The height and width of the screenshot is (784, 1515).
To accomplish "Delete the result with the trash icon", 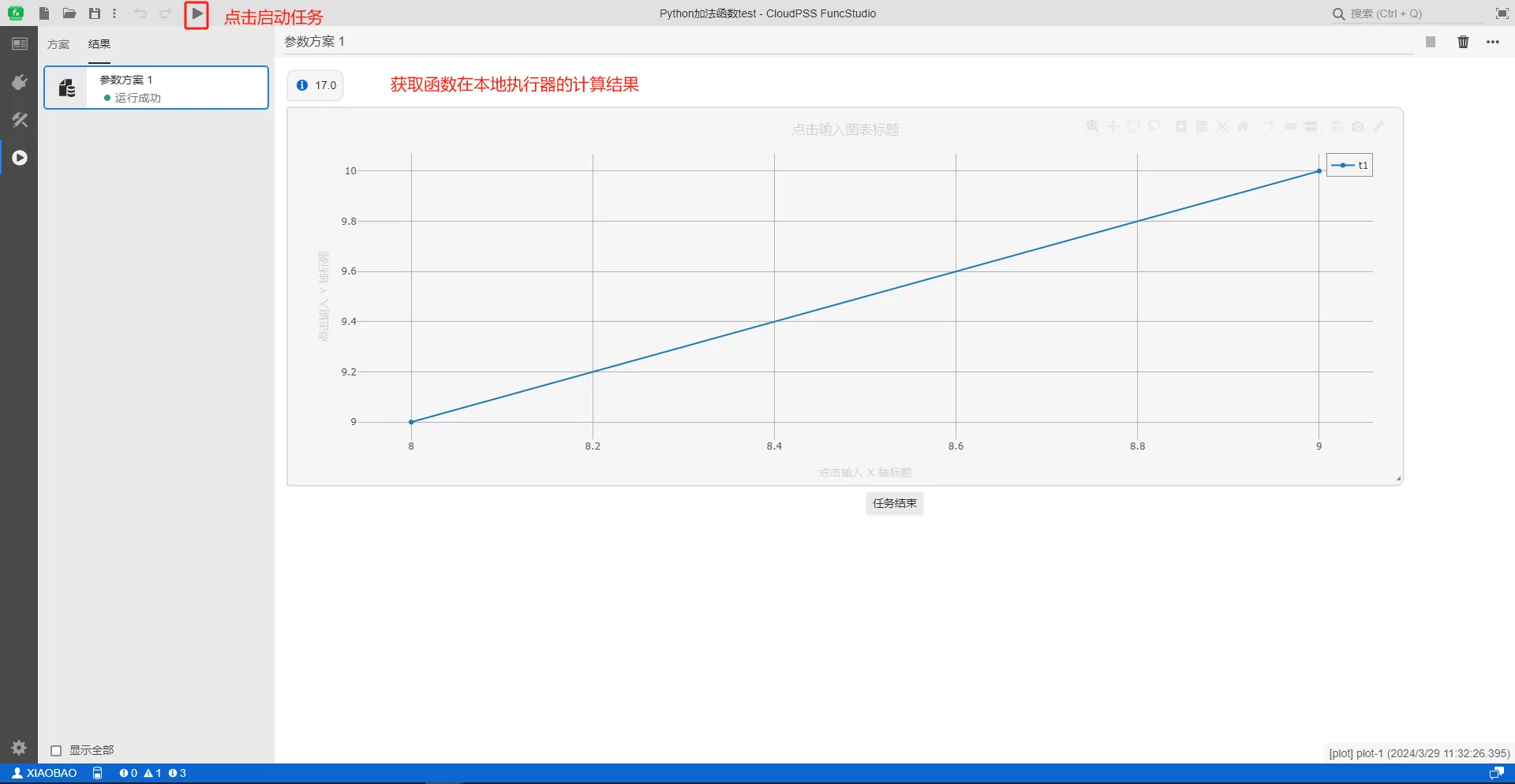I will [1463, 42].
